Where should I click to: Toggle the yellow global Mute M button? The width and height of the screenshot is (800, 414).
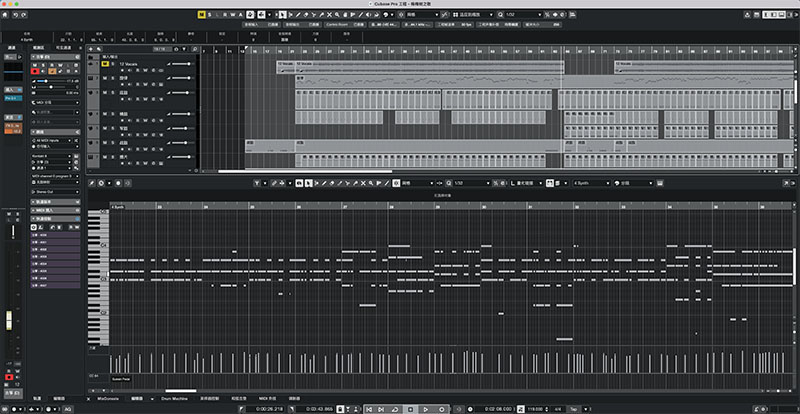point(201,15)
